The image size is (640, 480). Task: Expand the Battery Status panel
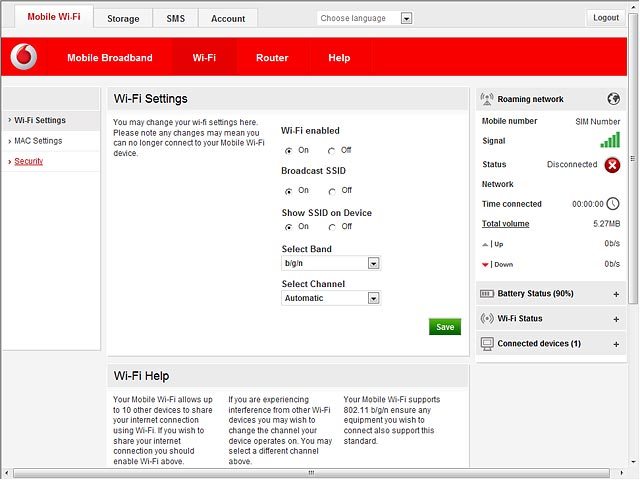616,294
